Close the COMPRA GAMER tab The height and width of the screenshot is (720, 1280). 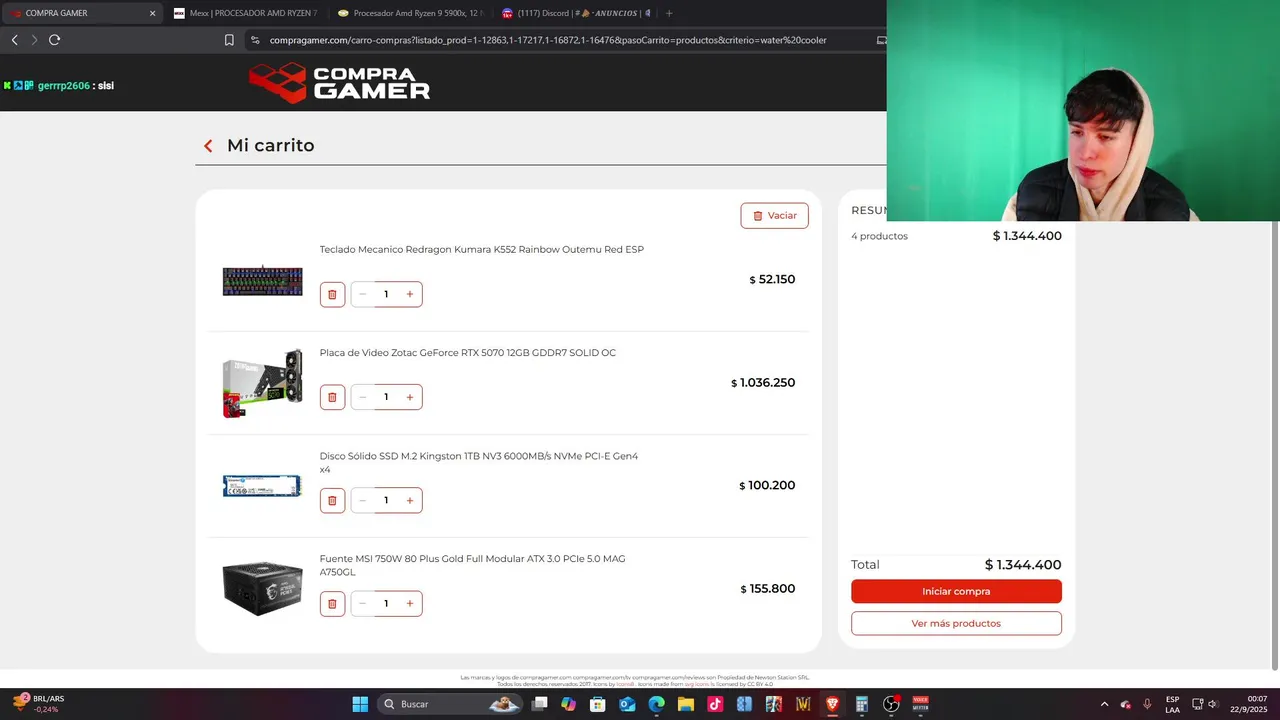coord(152,13)
